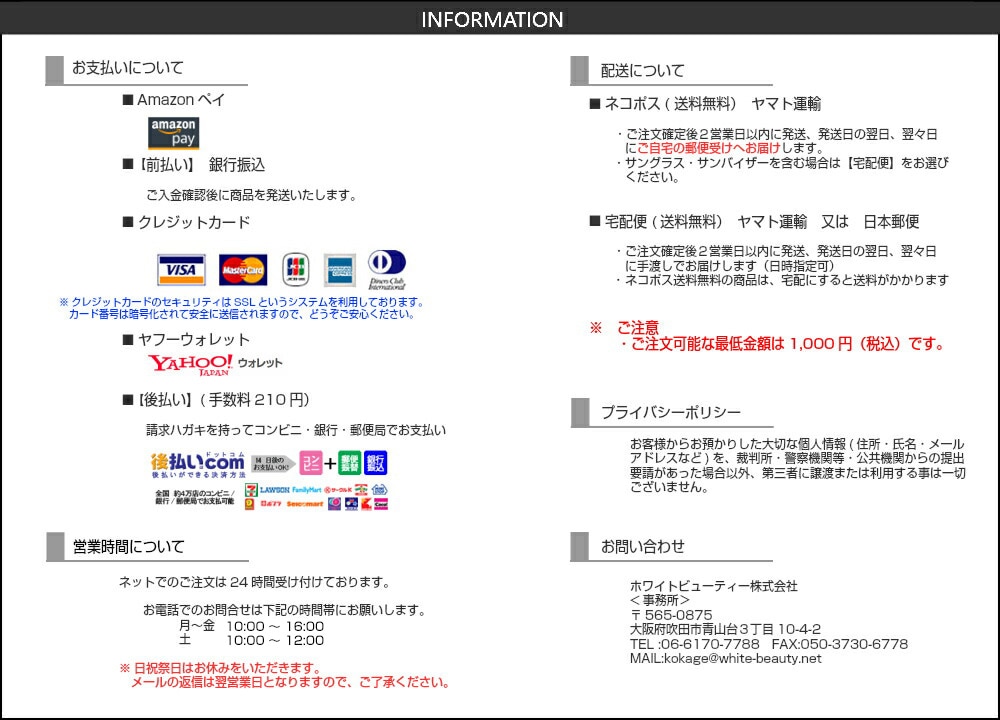Click the Diners Club International logo
This screenshot has width=1000, height=720.
[387, 268]
